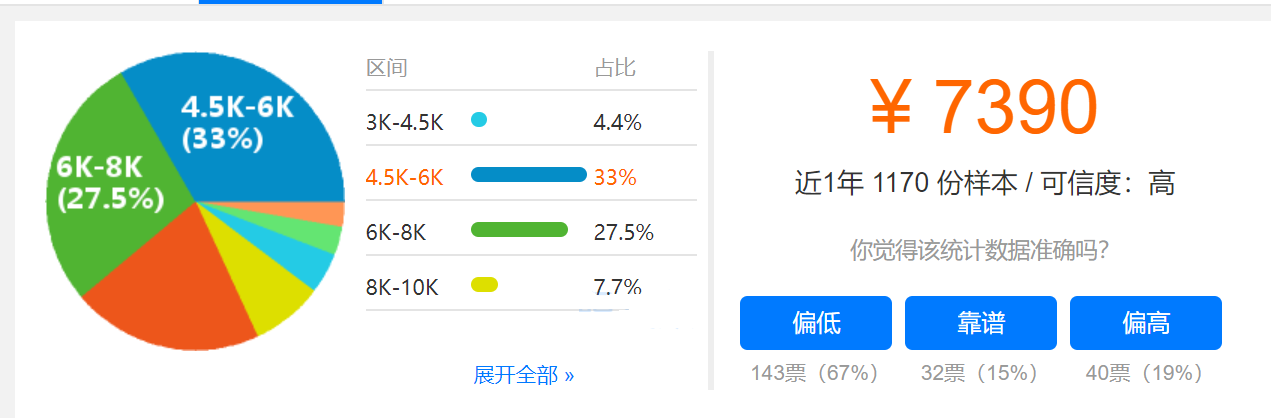Open the 展开全部 link
Viewport: 1271px width, 418px height.
(x=524, y=375)
